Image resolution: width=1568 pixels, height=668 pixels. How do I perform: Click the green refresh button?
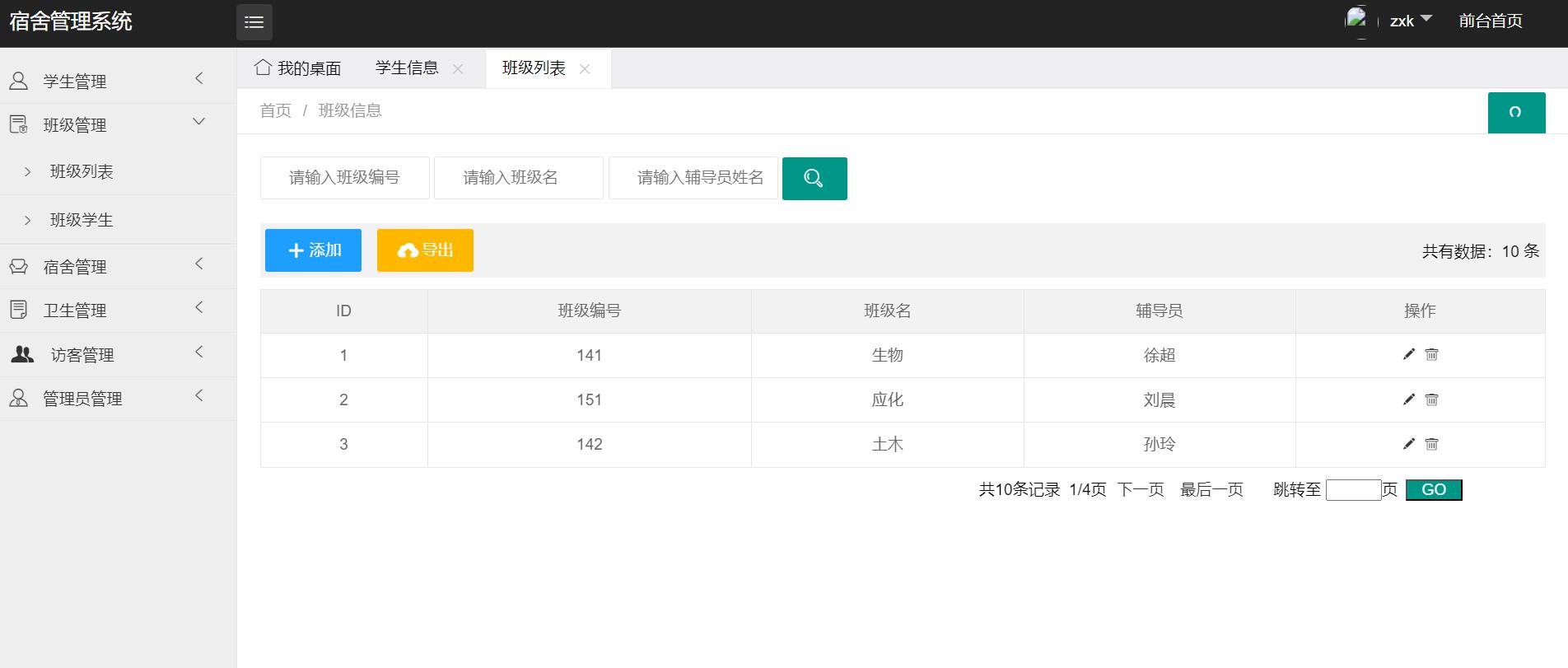tap(1516, 113)
